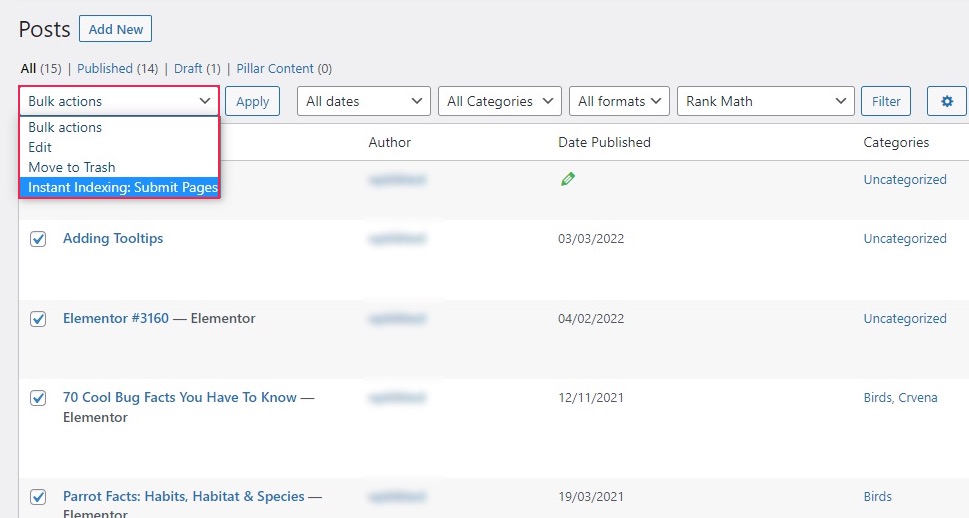Screen dimensions: 969x518
Task: Toggle checkbox for 70 Cool Bug Facts post
Action: coord(38,398)
